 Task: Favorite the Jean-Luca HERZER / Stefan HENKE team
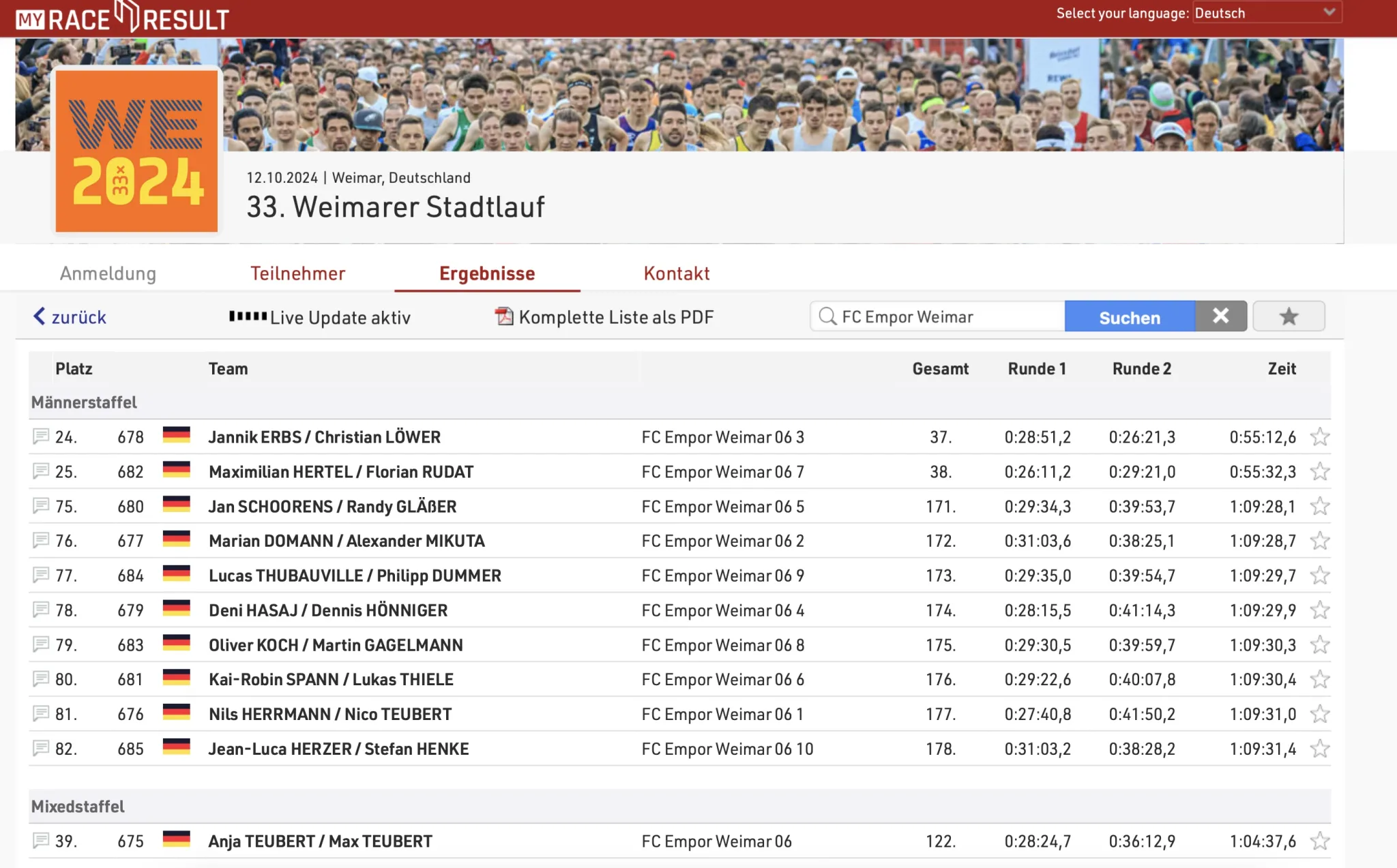1320,749
